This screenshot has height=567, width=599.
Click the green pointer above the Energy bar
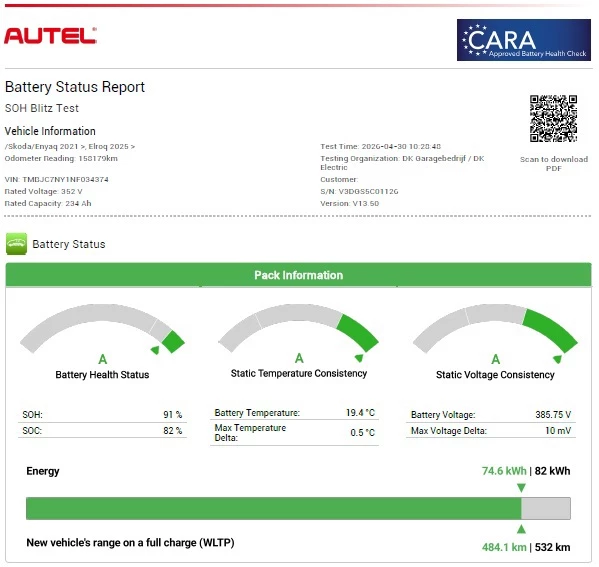[521, 488]
